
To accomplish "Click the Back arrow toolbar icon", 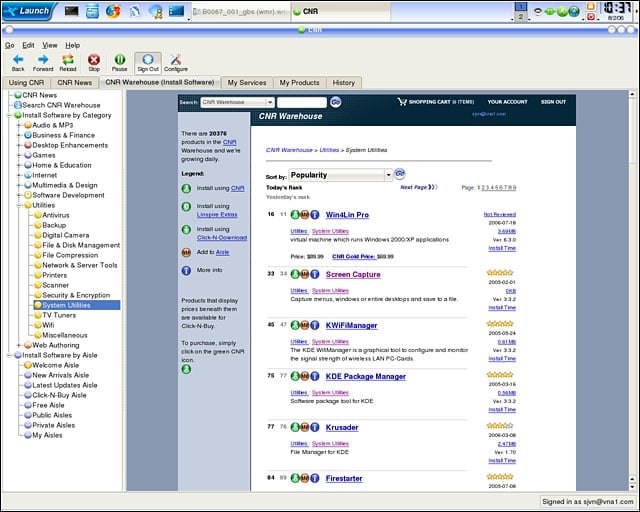I will click(x=18, y=60).
